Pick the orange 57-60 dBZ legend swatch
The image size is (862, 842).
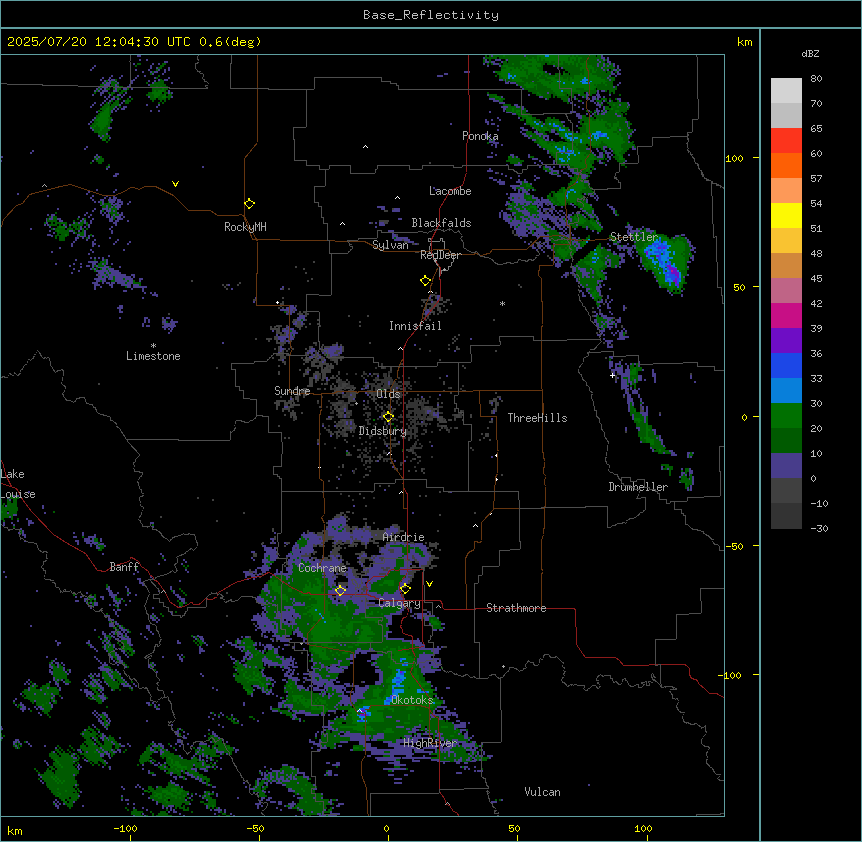click(x=786, y=166)
